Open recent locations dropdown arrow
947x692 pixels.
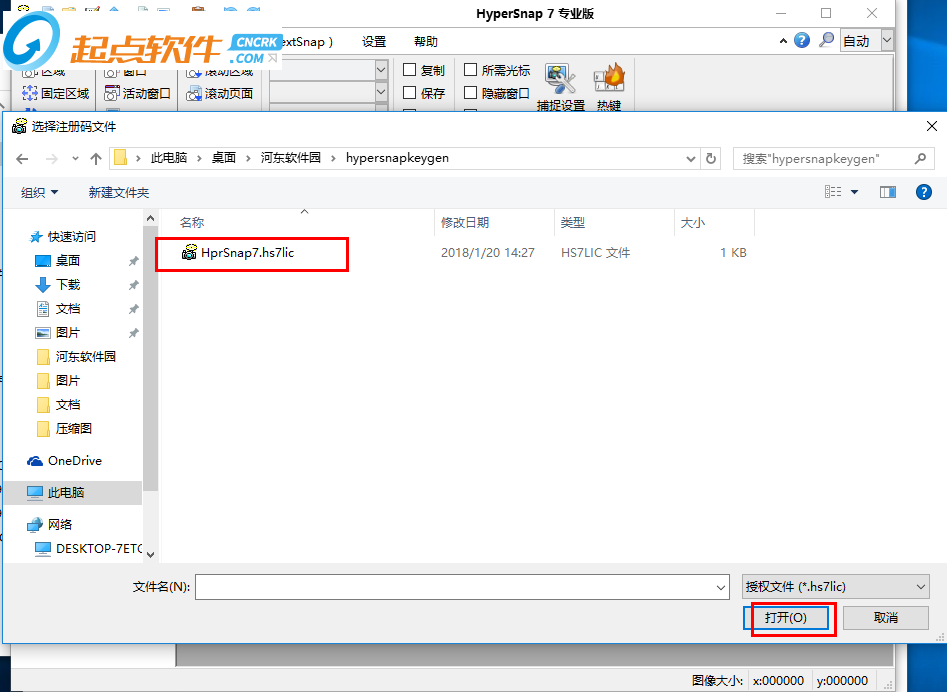[x=75, y=159]
